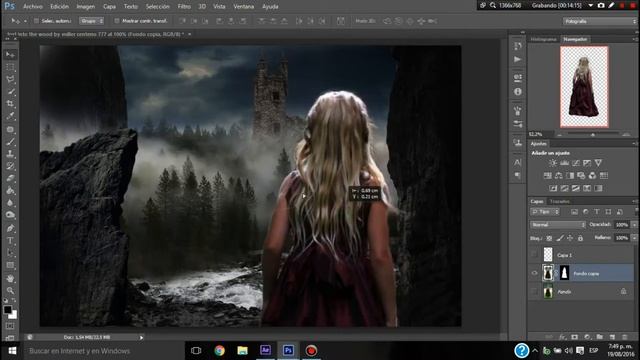Open the Ventana menu
The width and height of the screenshot is (640, 360).
pos(244,7)
